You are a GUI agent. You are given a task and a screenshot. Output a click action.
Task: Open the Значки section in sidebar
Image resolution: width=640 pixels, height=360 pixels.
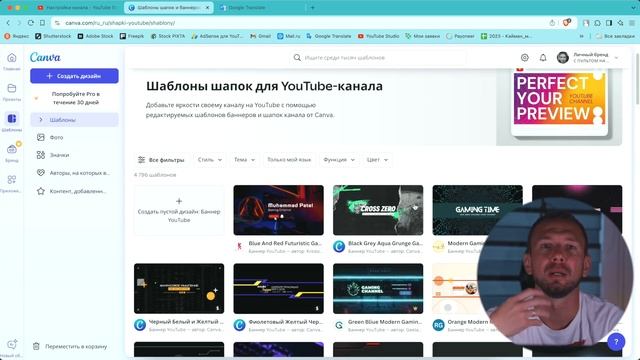[x=74, y=155]
